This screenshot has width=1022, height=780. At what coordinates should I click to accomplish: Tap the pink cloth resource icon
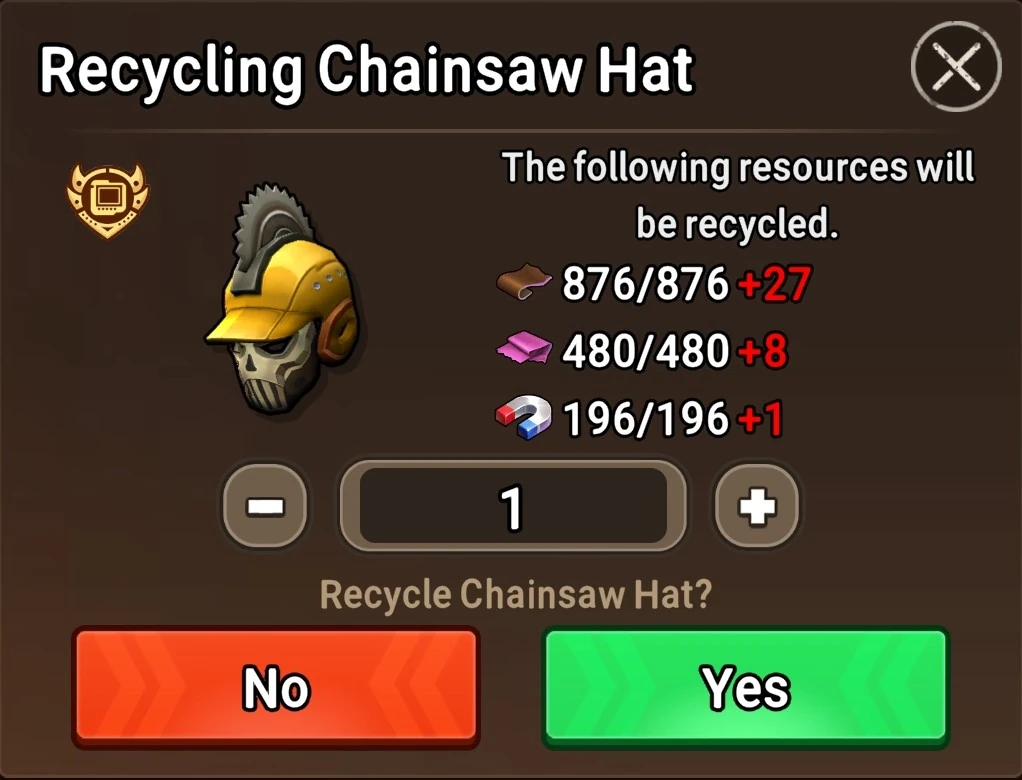pos(524,347)
